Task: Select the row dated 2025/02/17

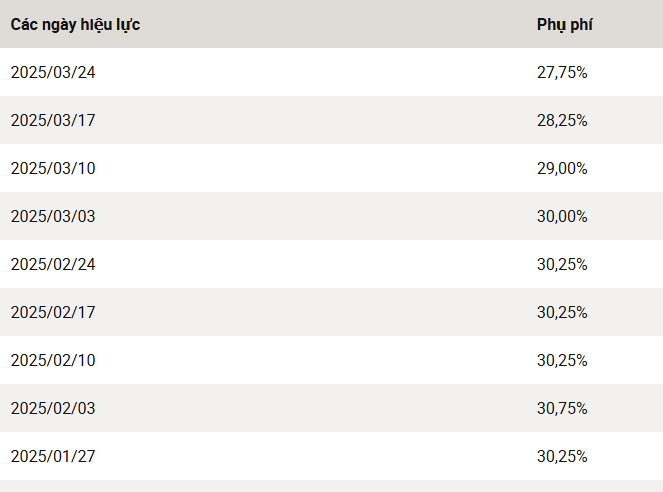Action: click(332, 312)
